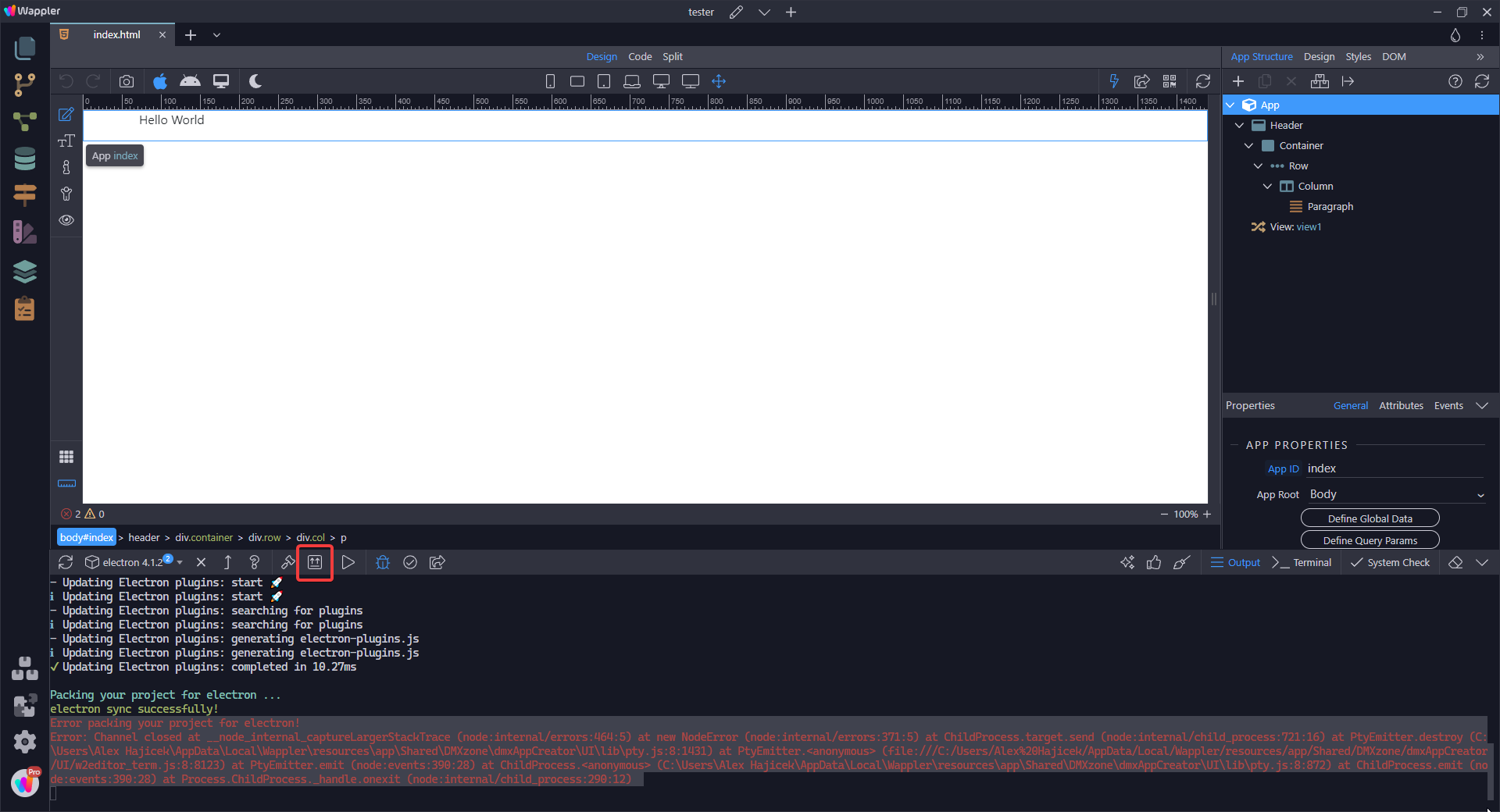Collapse the App node in tree

[x=1231, y=105]
